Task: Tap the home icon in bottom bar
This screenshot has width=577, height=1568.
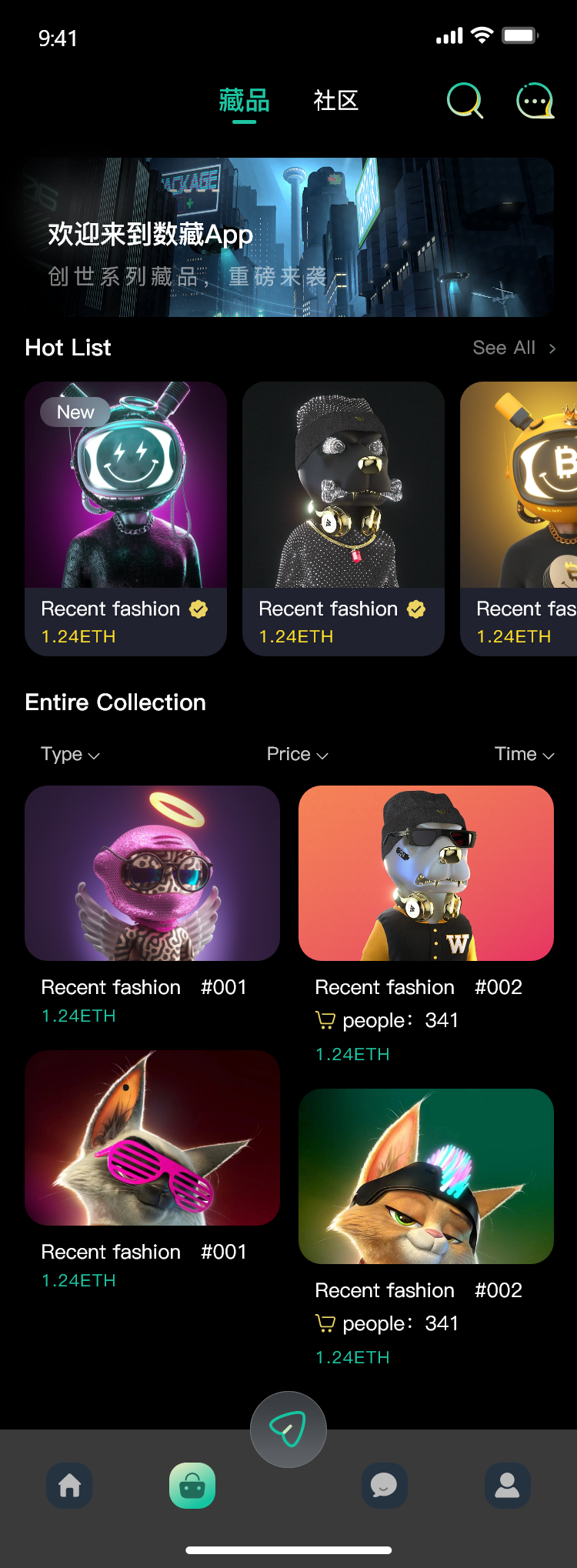Action: point(69,1485)
